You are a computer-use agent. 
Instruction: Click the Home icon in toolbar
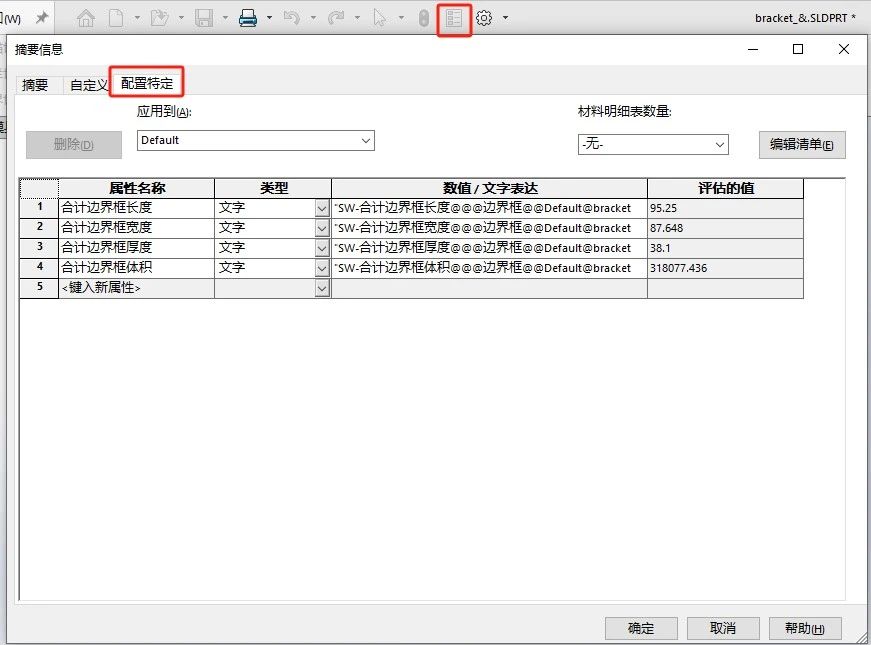[86, 18]
